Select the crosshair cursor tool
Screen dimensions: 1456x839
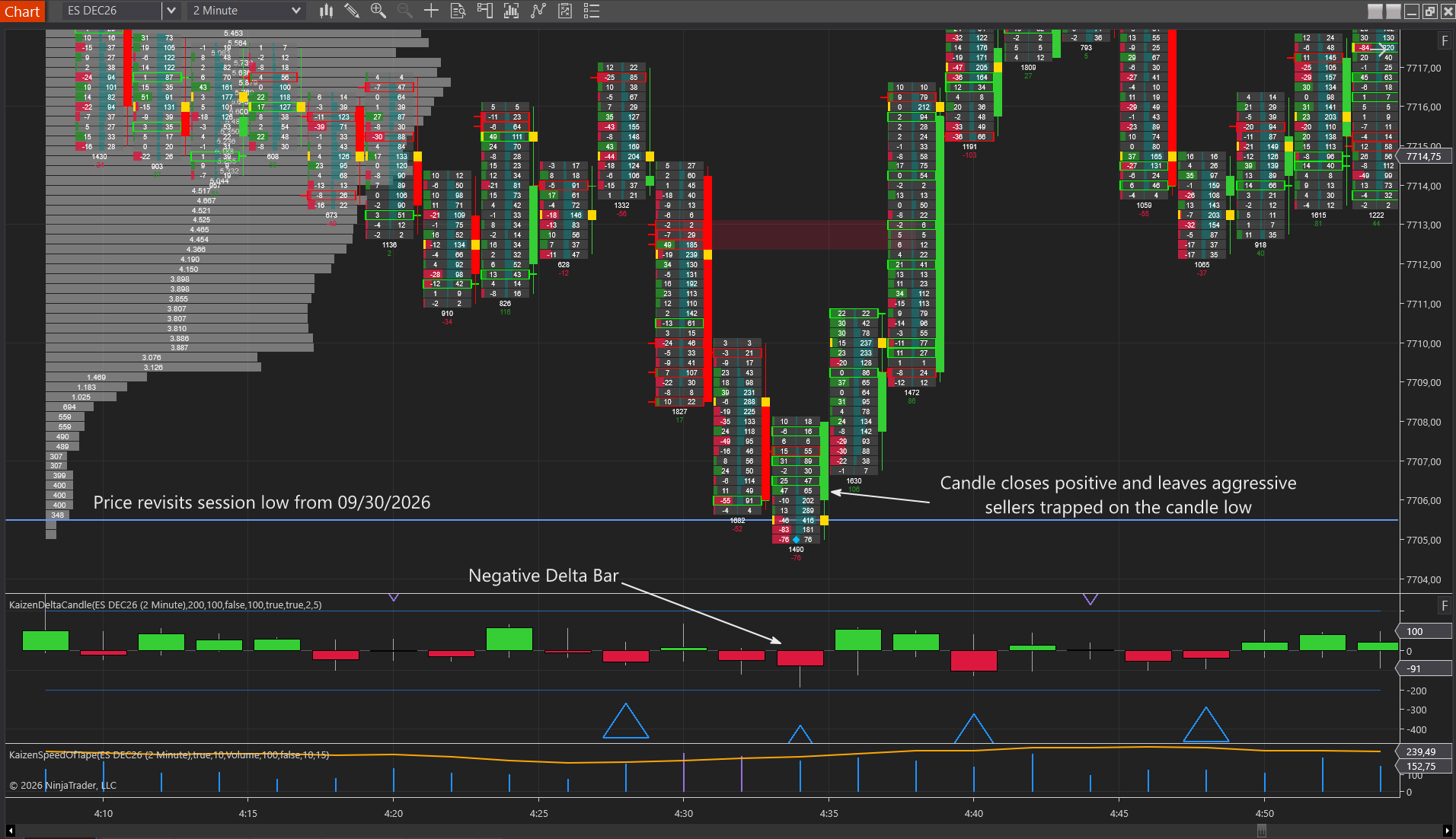click(x=431, y=11)
